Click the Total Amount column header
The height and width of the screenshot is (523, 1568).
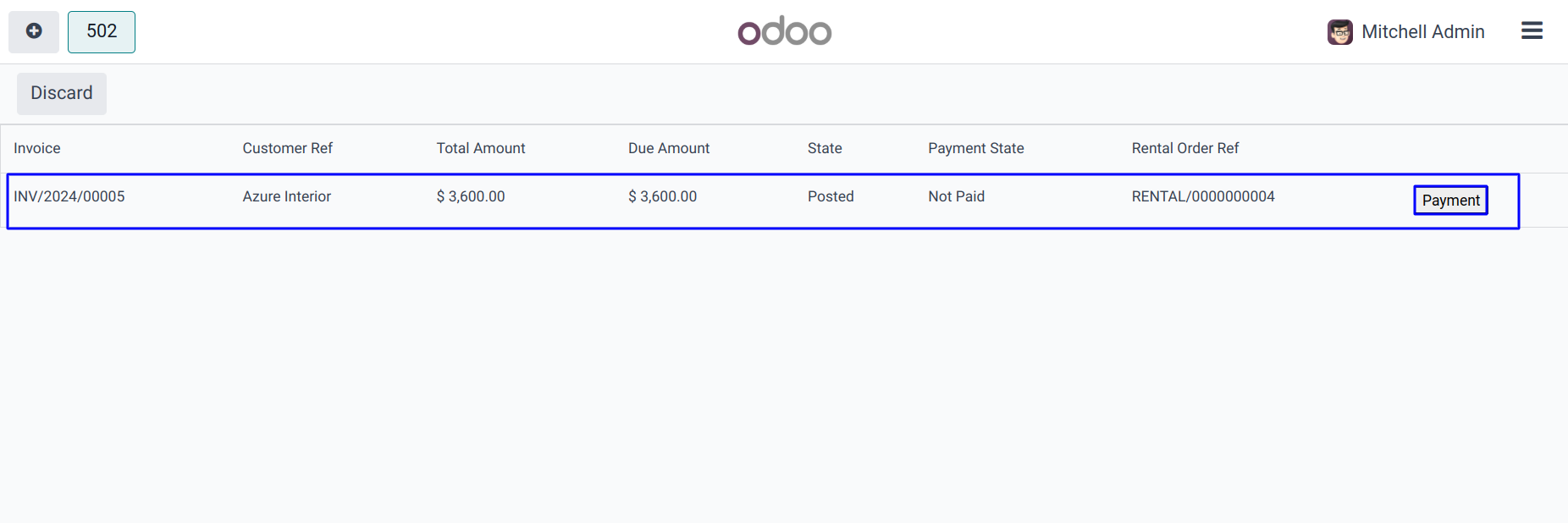(x=480, y=148)
